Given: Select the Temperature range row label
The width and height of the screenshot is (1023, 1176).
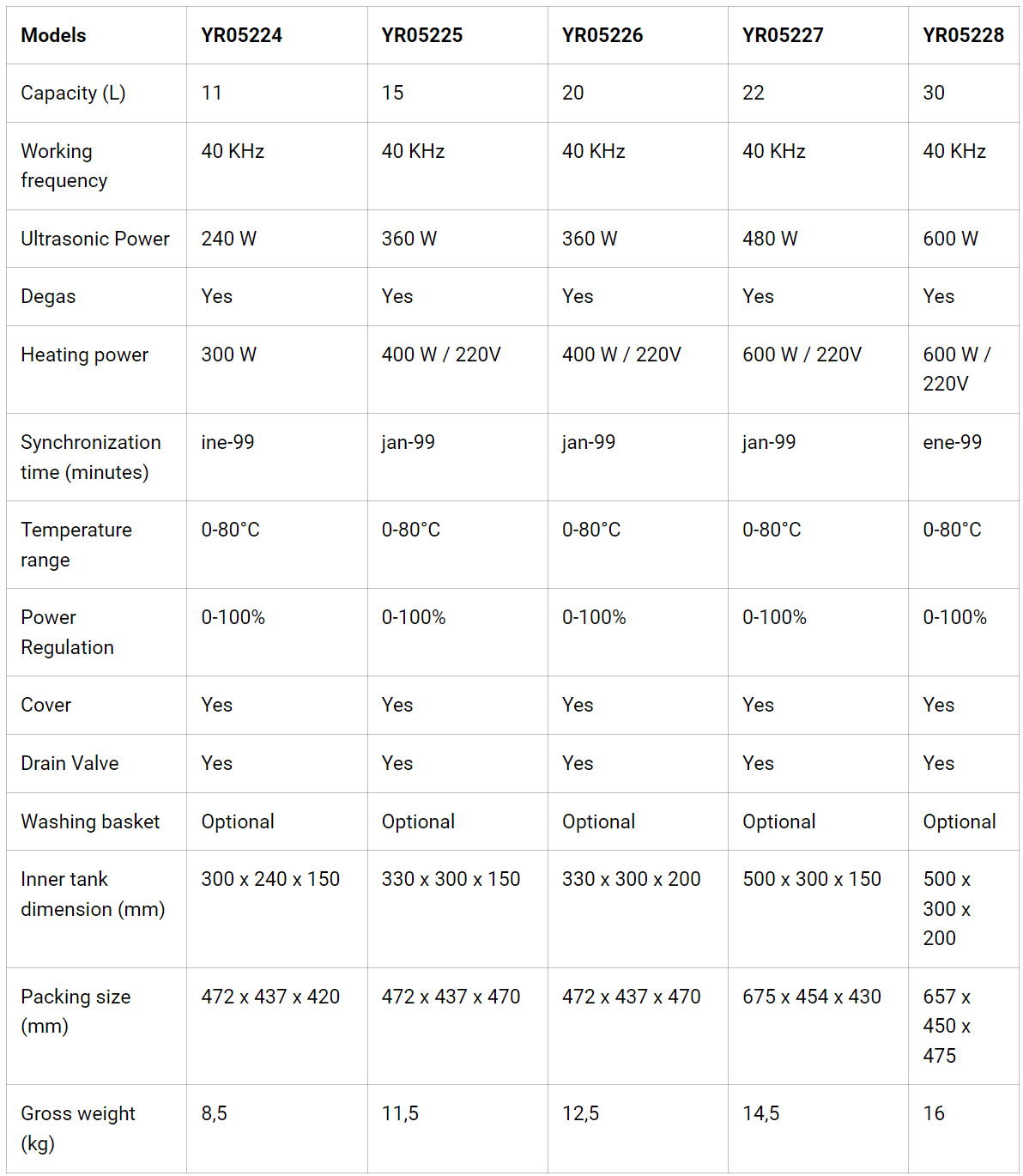Looking at the screenshot, I should tap(76, 544).
